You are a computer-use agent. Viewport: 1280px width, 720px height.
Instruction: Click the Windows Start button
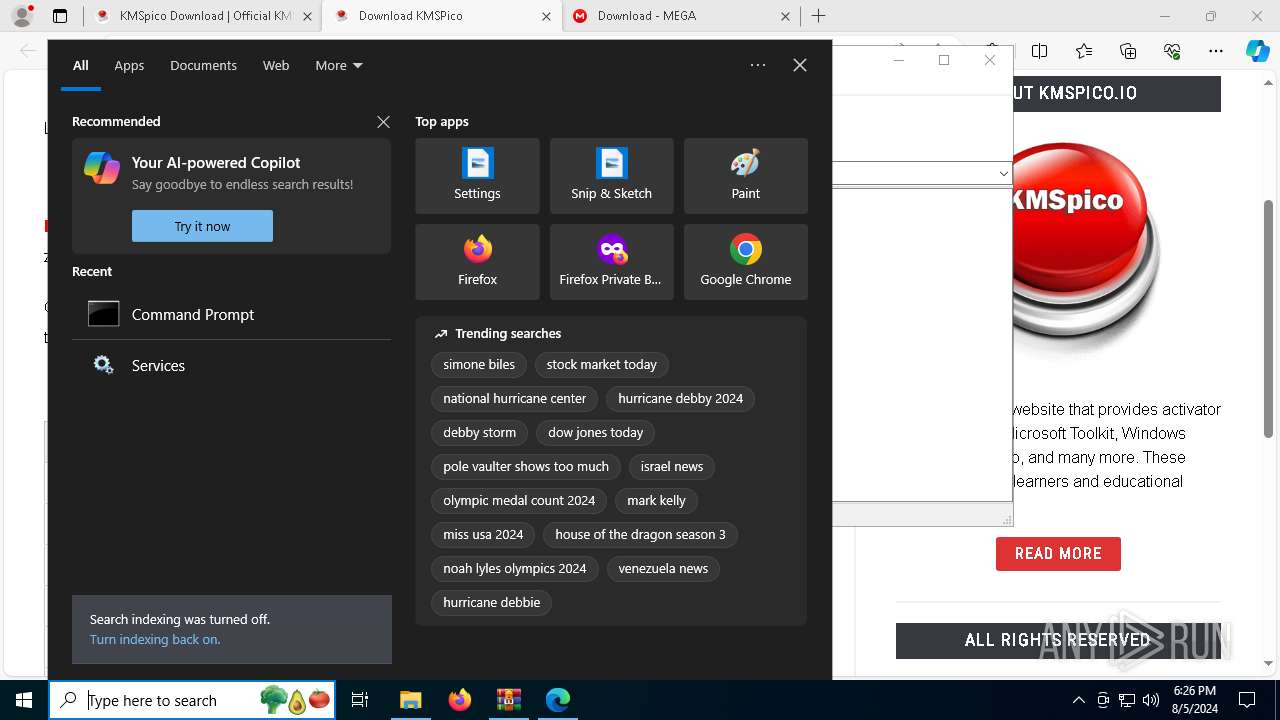tap(24, 700)
